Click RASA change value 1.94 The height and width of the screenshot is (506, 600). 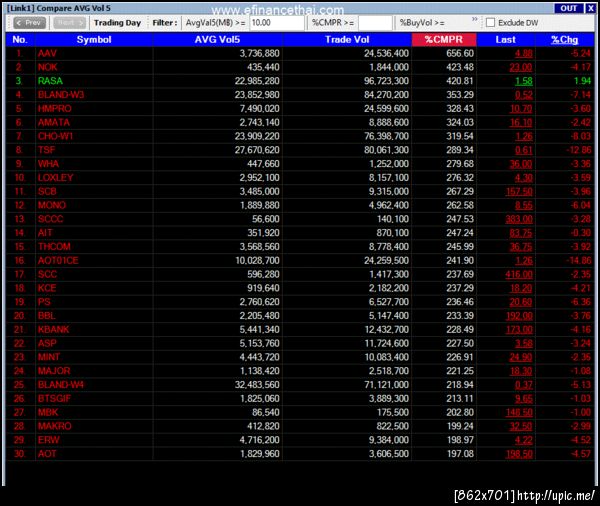coord(582,81)
